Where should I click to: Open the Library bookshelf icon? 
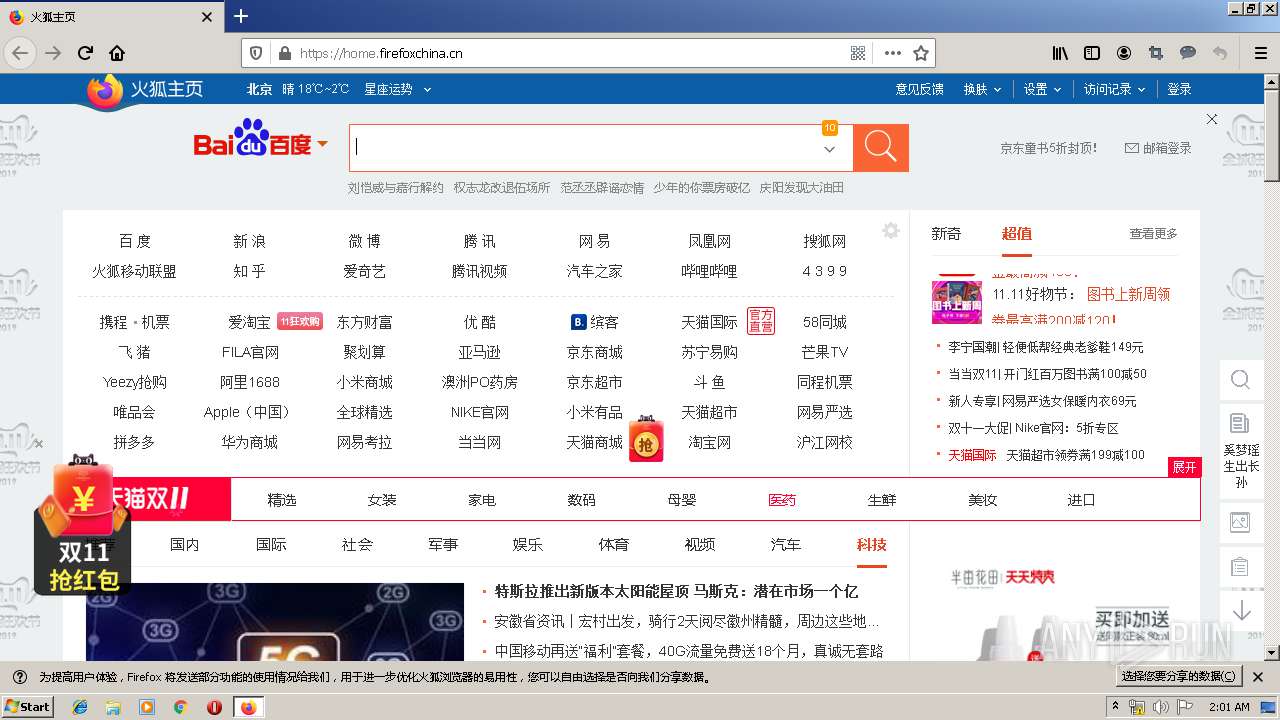point(1060,53)
